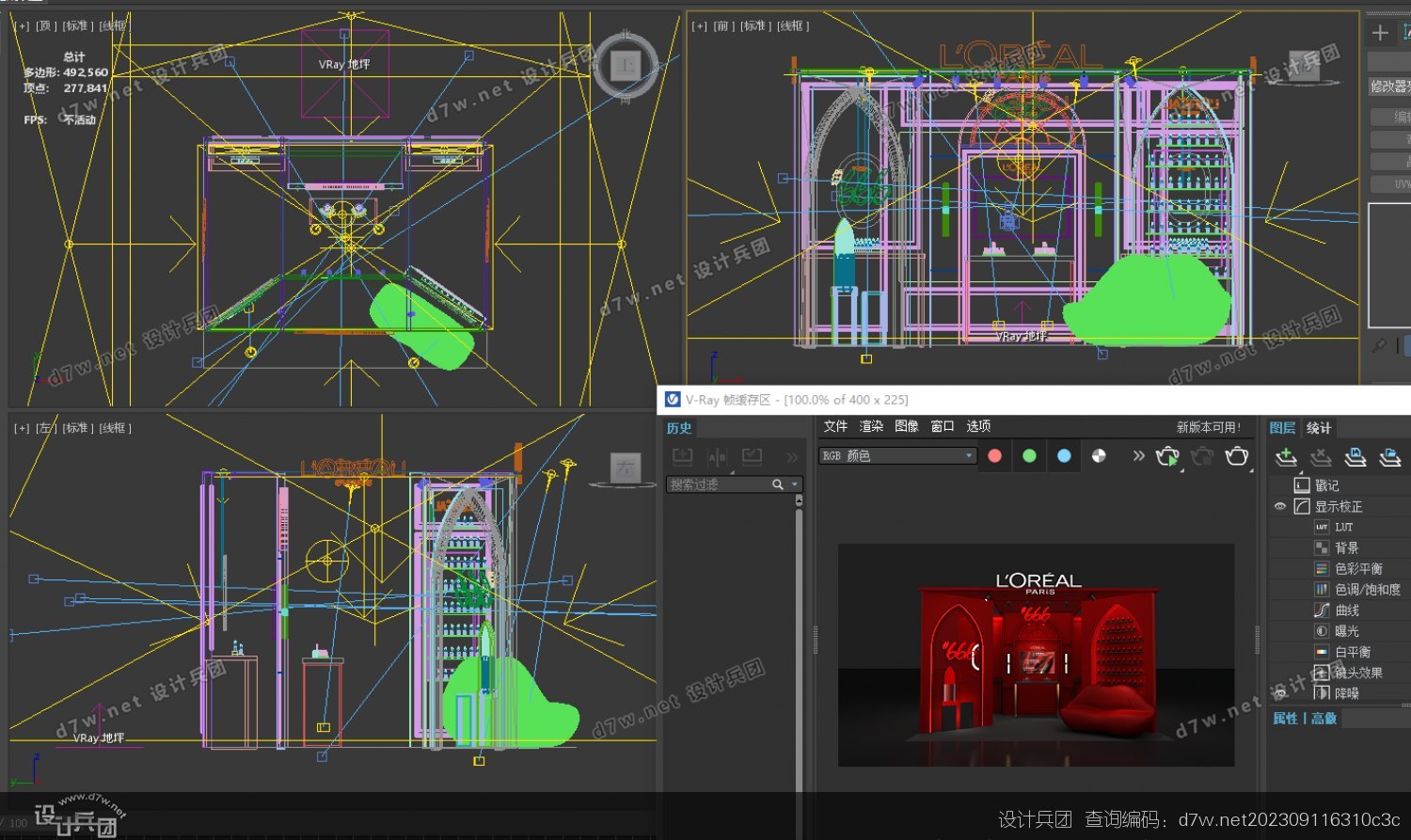Open [顶] view label menu in top viewport
The width and height of the screenshot is (1411, 840).
click(x=46, y=26)
